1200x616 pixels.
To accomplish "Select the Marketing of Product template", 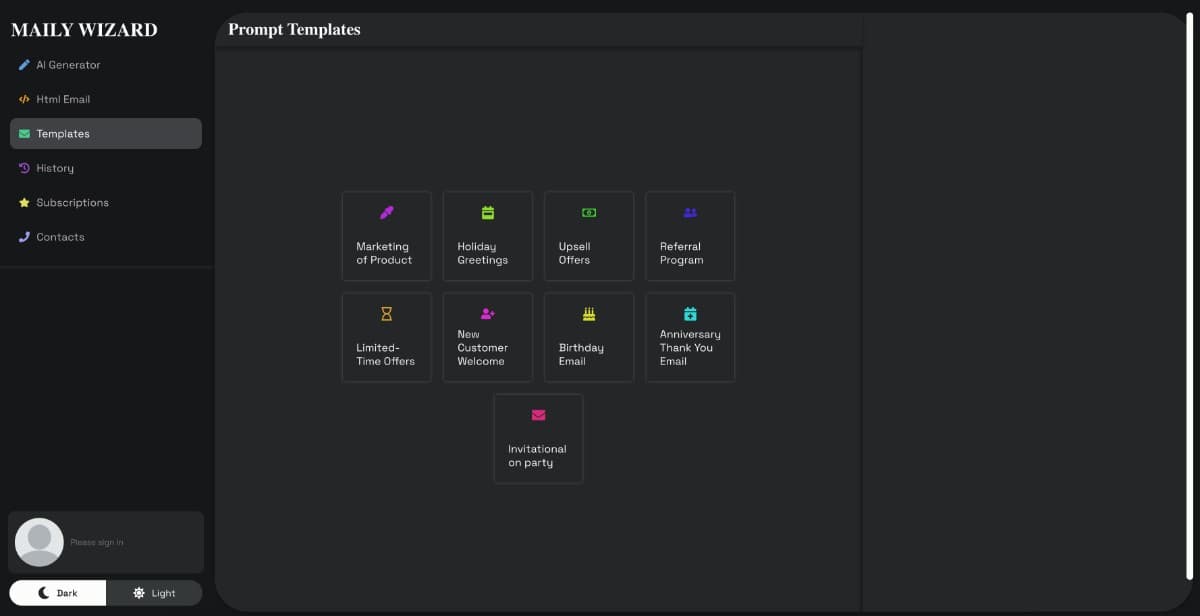I will coord(387,236).
